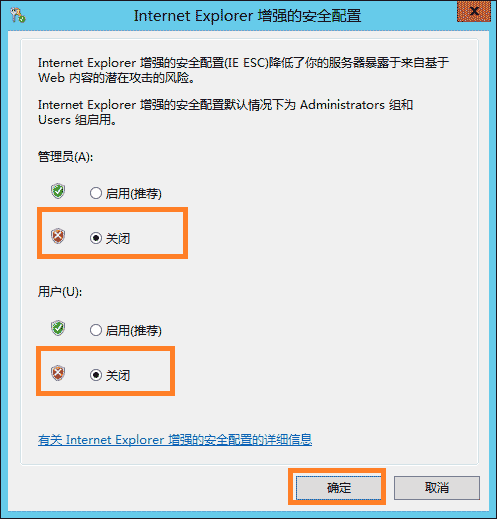
Task: Open the IE 增强的安全配置 详细信息 link
Action: point(175,440)
